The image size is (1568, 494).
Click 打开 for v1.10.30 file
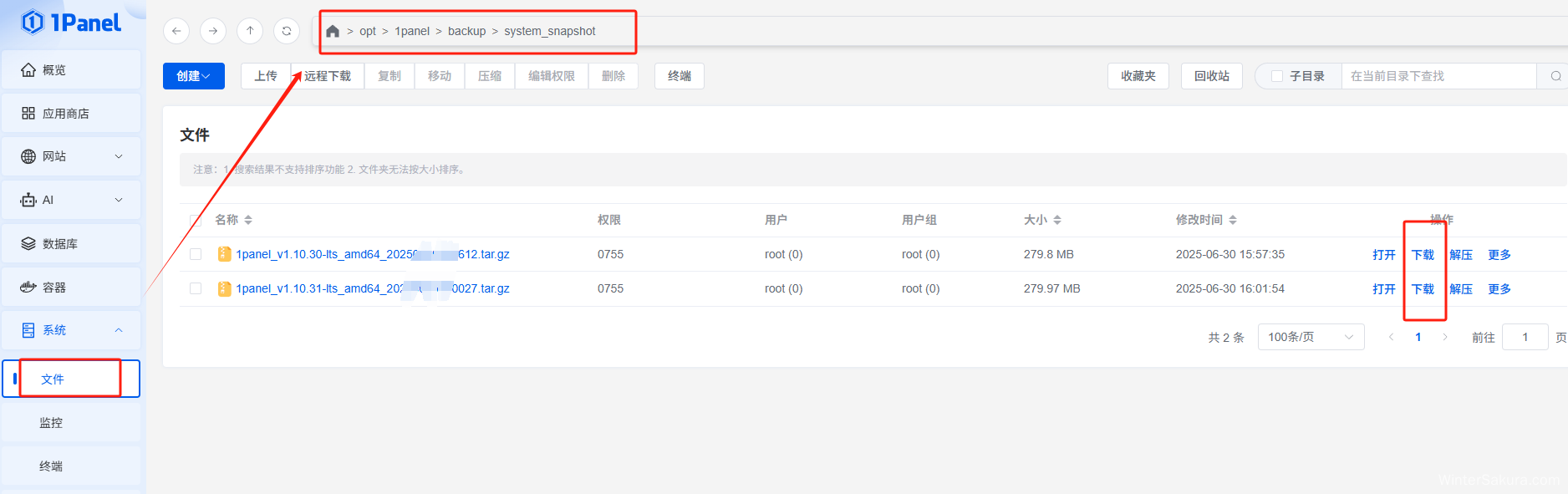coord(1384,255)
